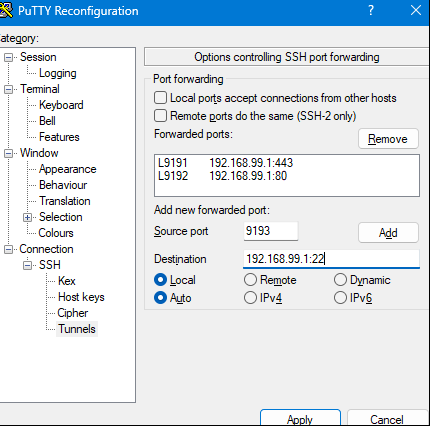Image resolution: width=430 pixels, height=426 pixels.
Task: Open the Logging category
Action: click(x=58, y=73)
